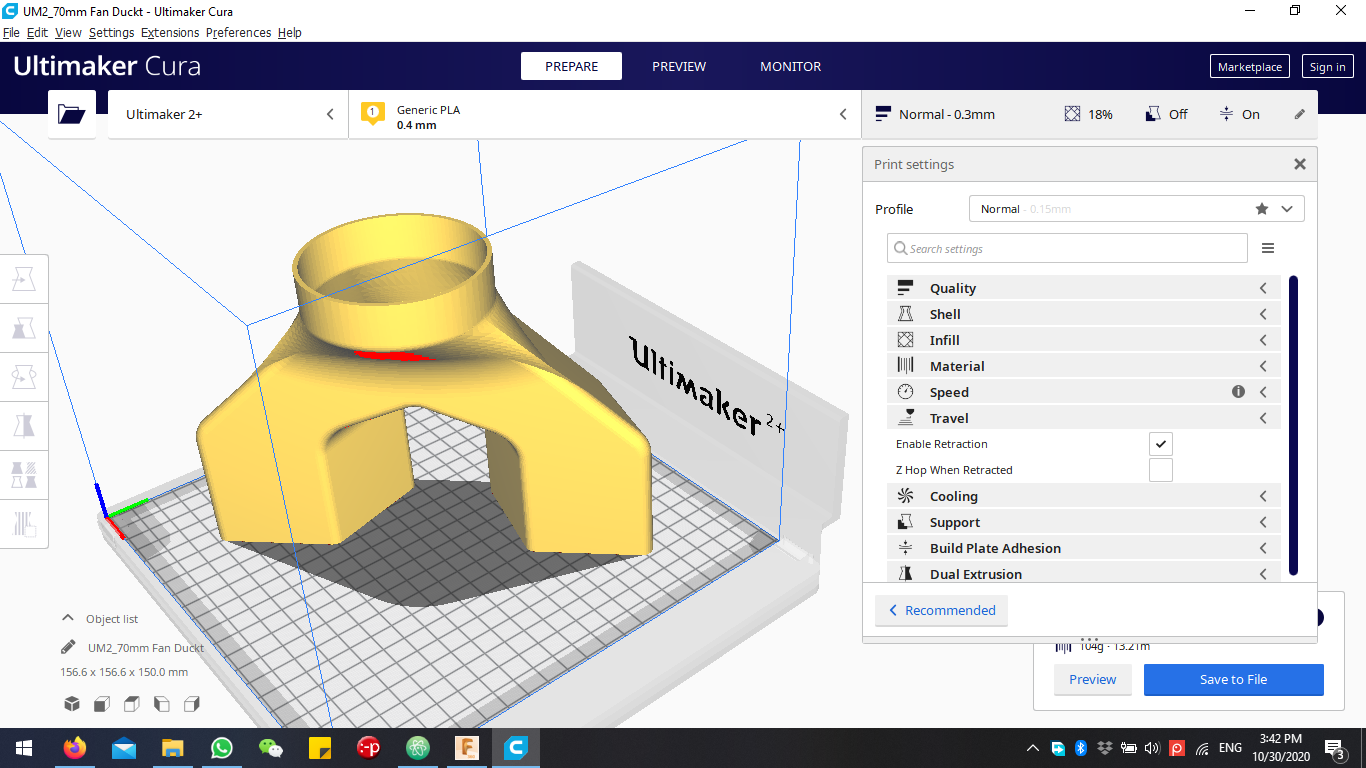The image size is (1366, 768).
Task: Close the Print settings panel
Action: click(1300, 164)
